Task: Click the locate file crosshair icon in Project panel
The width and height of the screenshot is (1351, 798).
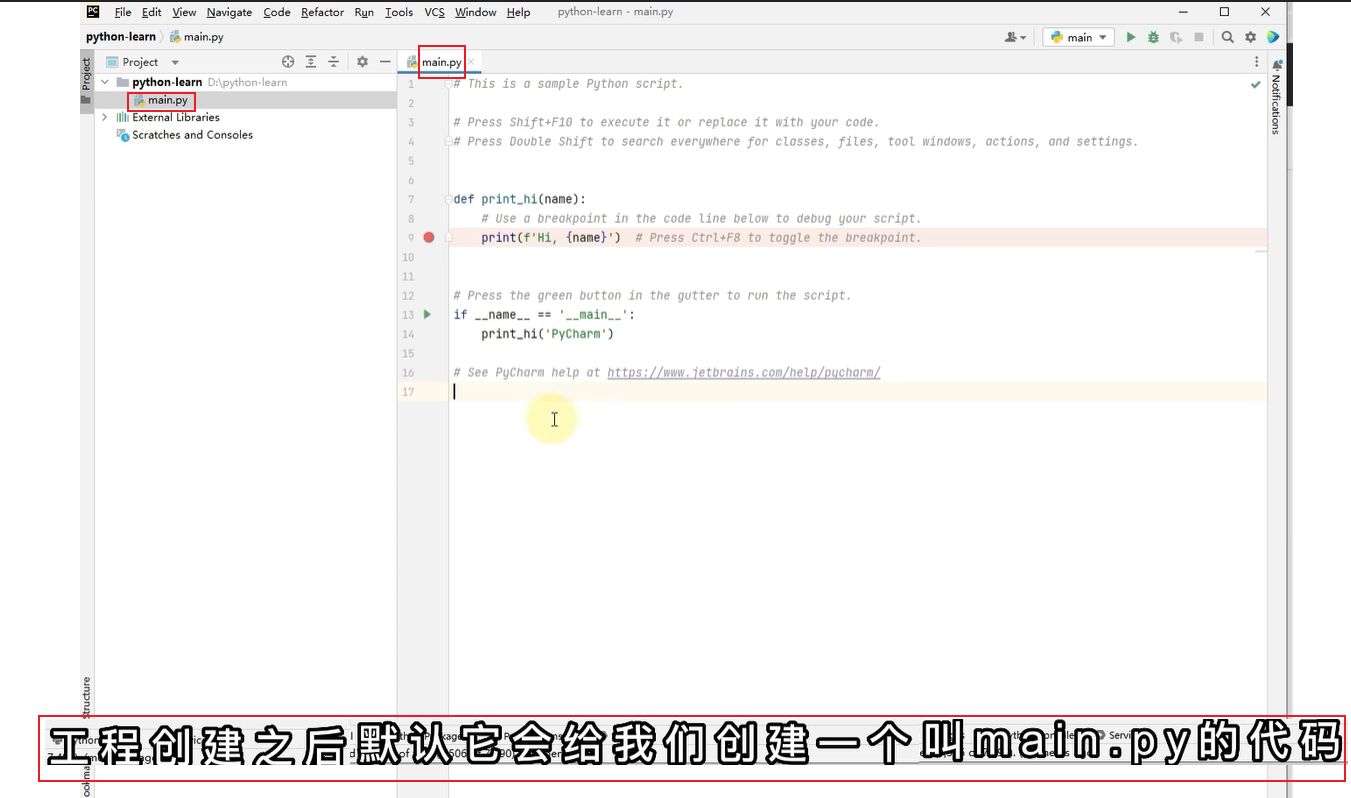Action: [288, 62]
